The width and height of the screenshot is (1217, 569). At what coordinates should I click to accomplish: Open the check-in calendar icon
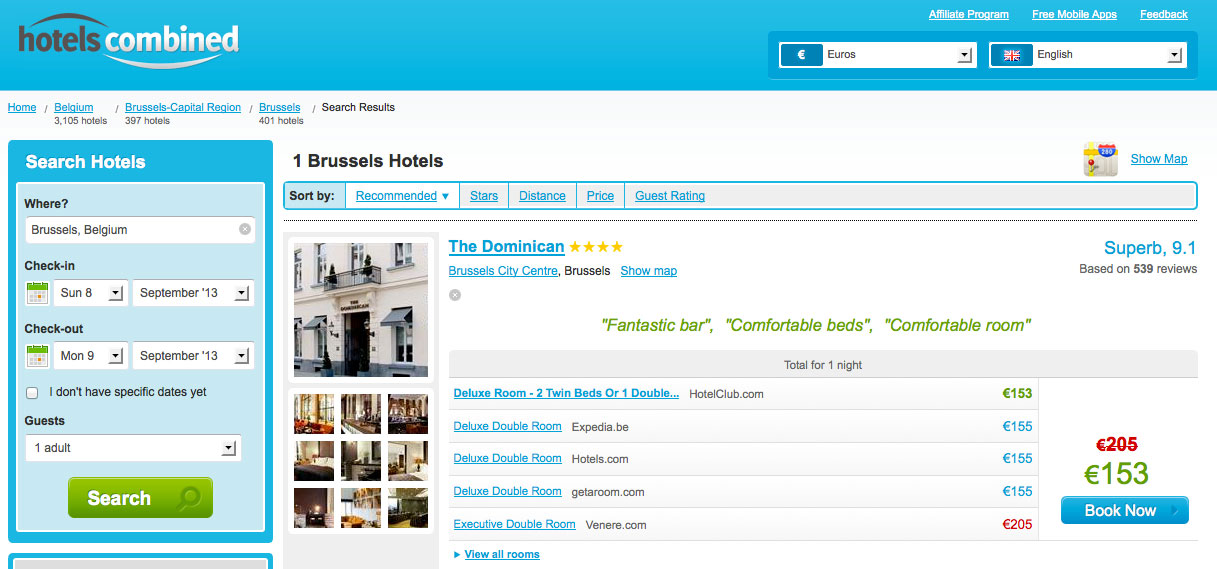pyautogui.click(x=37, y=293)
